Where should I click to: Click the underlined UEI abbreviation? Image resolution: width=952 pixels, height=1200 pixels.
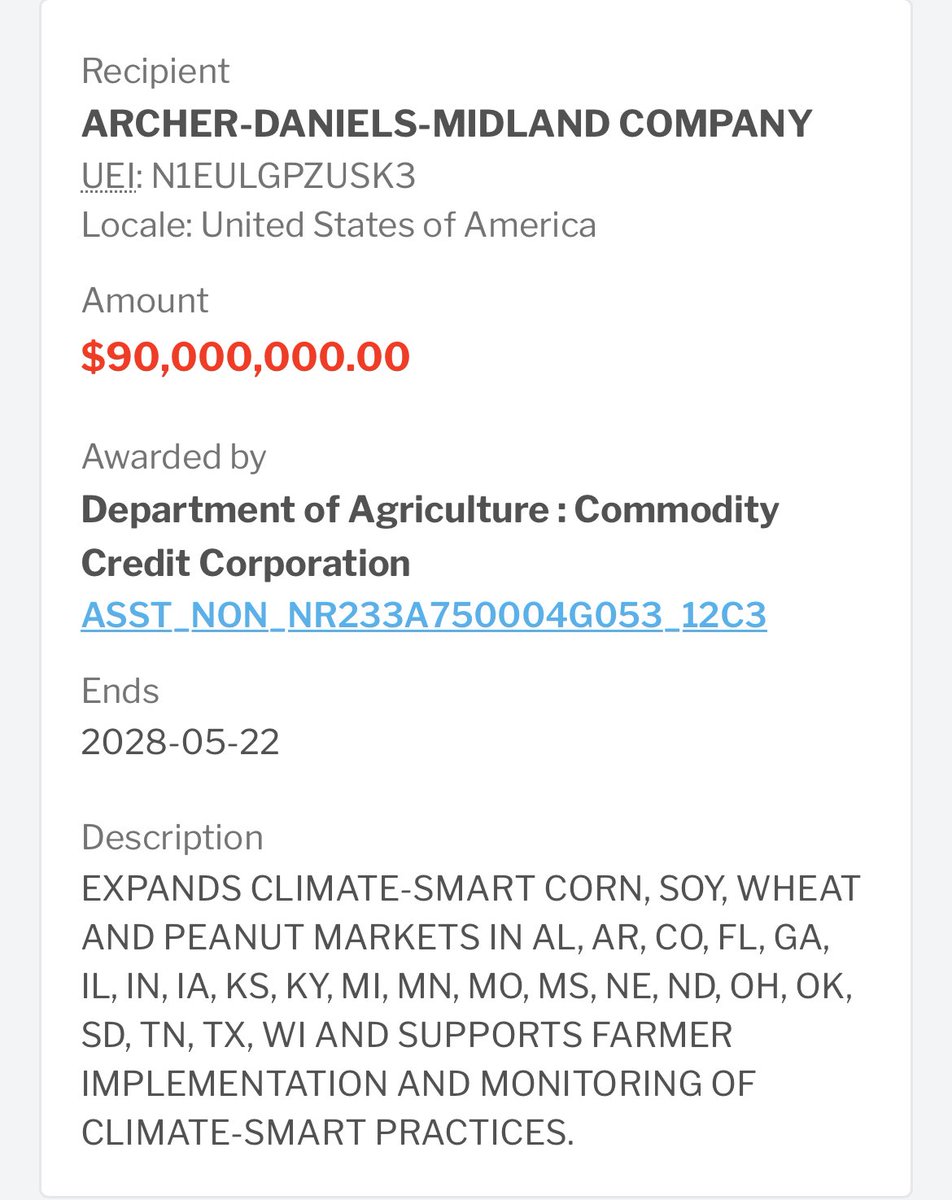point(107,176)
